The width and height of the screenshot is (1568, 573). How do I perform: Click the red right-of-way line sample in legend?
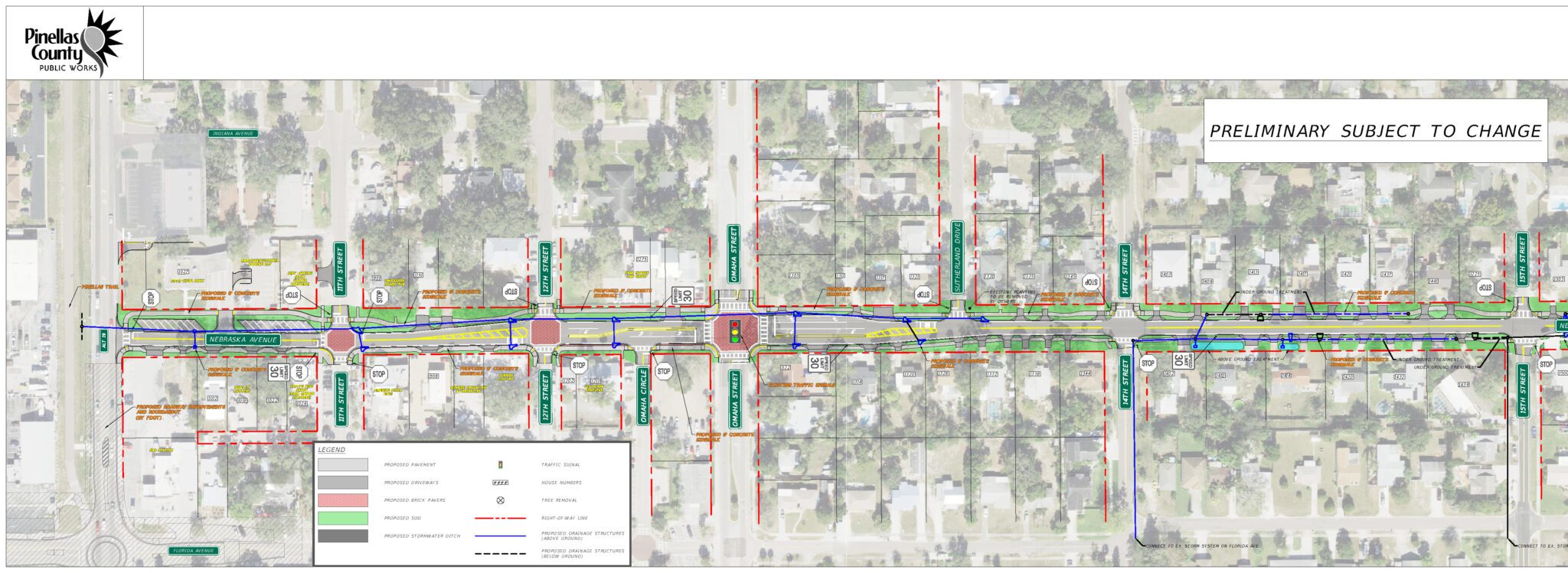(x=501, y=519)
